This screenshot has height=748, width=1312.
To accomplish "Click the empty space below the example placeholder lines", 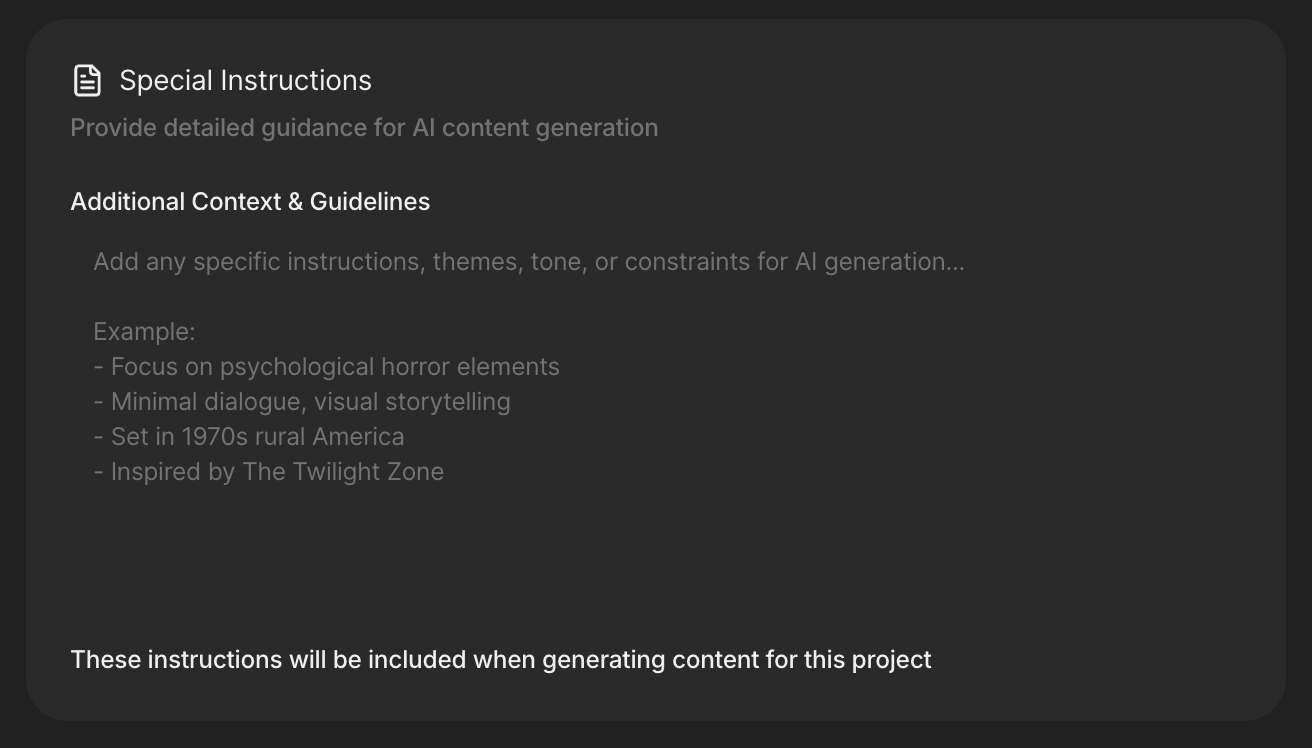I will 600,550.
